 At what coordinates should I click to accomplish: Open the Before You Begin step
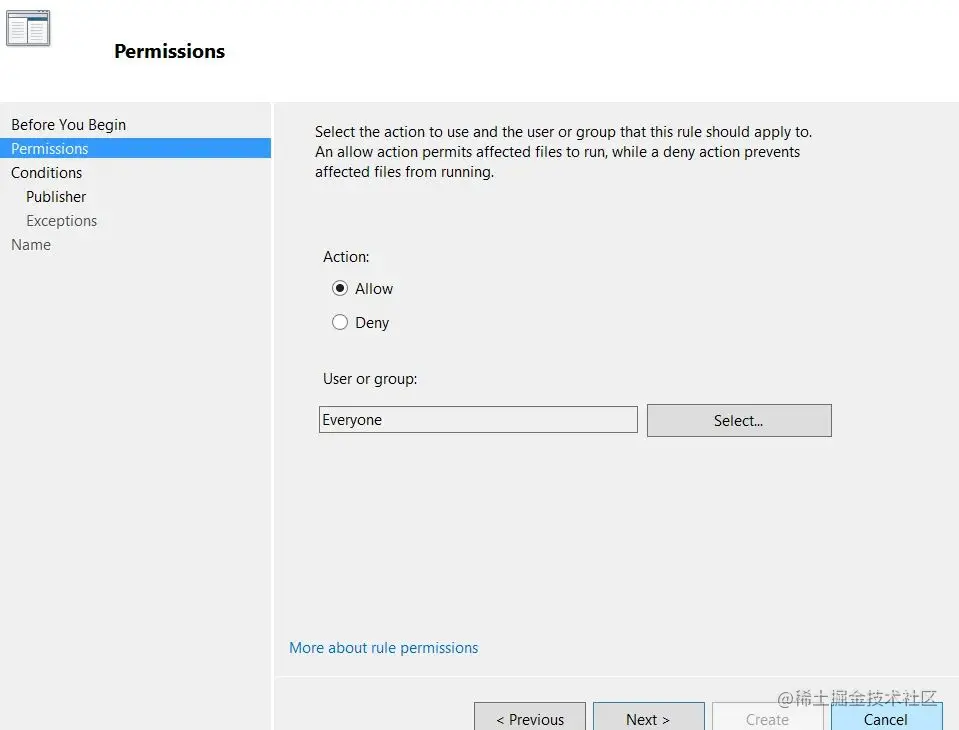pyautogui.click(x=68, y=125)
